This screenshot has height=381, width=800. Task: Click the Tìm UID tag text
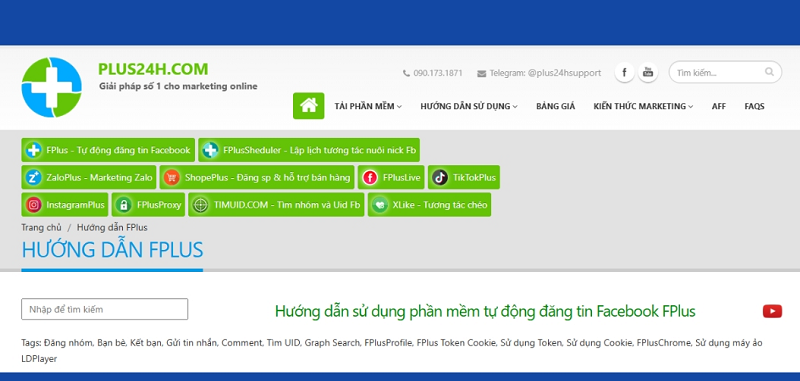click(283, 343)
